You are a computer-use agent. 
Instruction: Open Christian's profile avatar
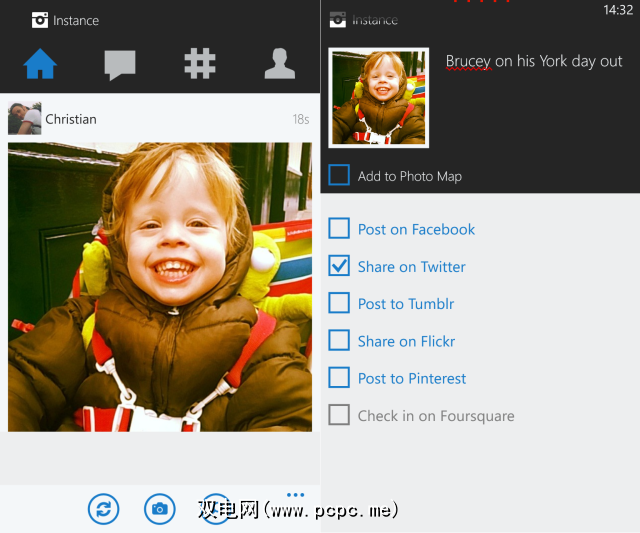(x=24, y=118)
